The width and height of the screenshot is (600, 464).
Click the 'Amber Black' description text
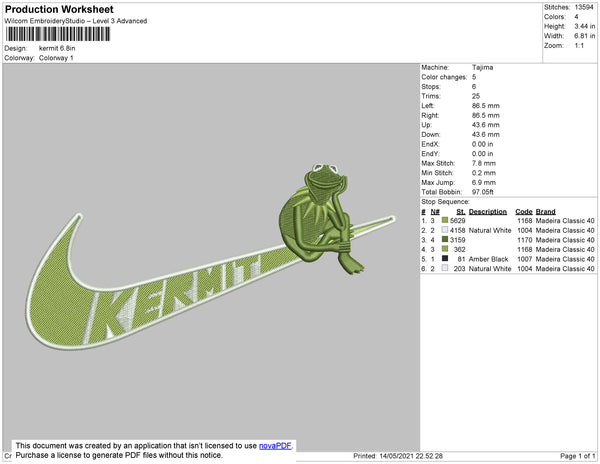pos(488,259)
